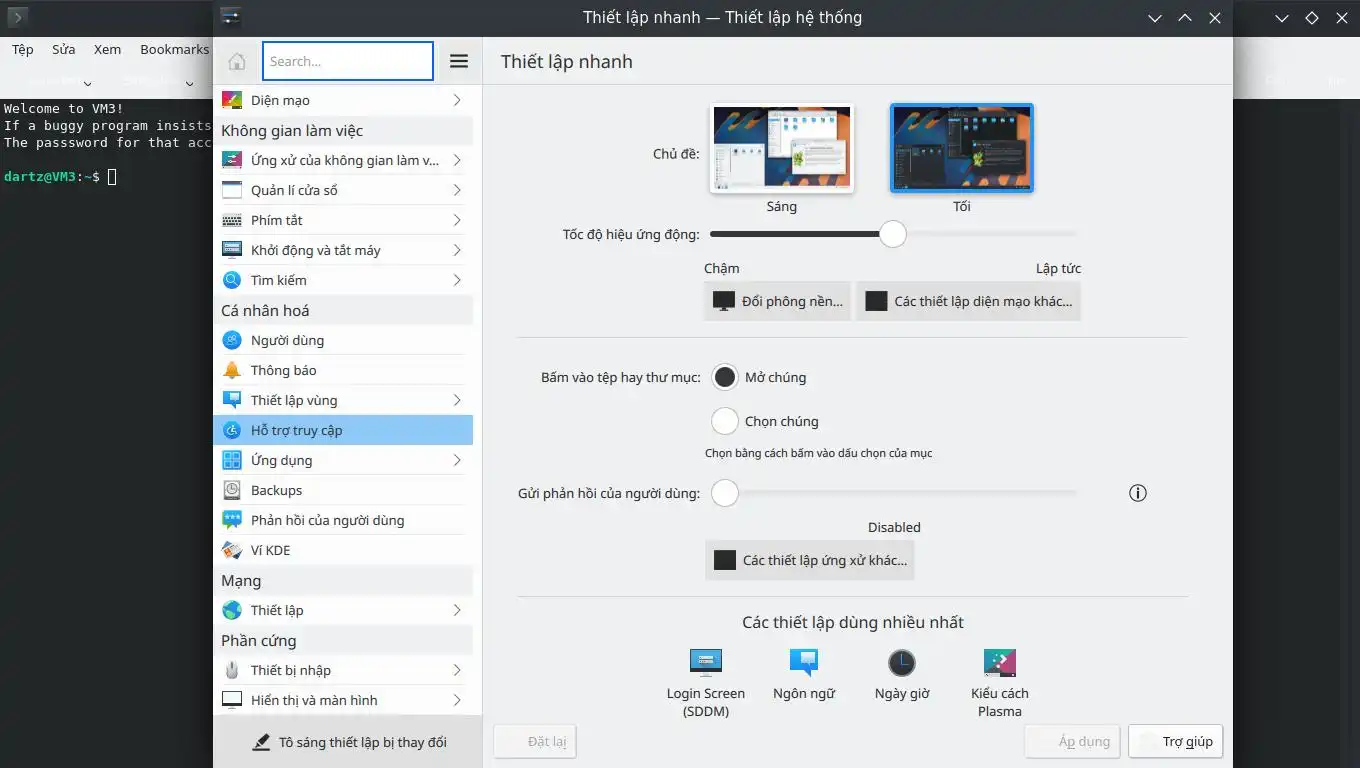The width and height of the screenshot is (1360, 768).
Task: Click the Ứng xử của không gian icon
Action: [232, 160]
